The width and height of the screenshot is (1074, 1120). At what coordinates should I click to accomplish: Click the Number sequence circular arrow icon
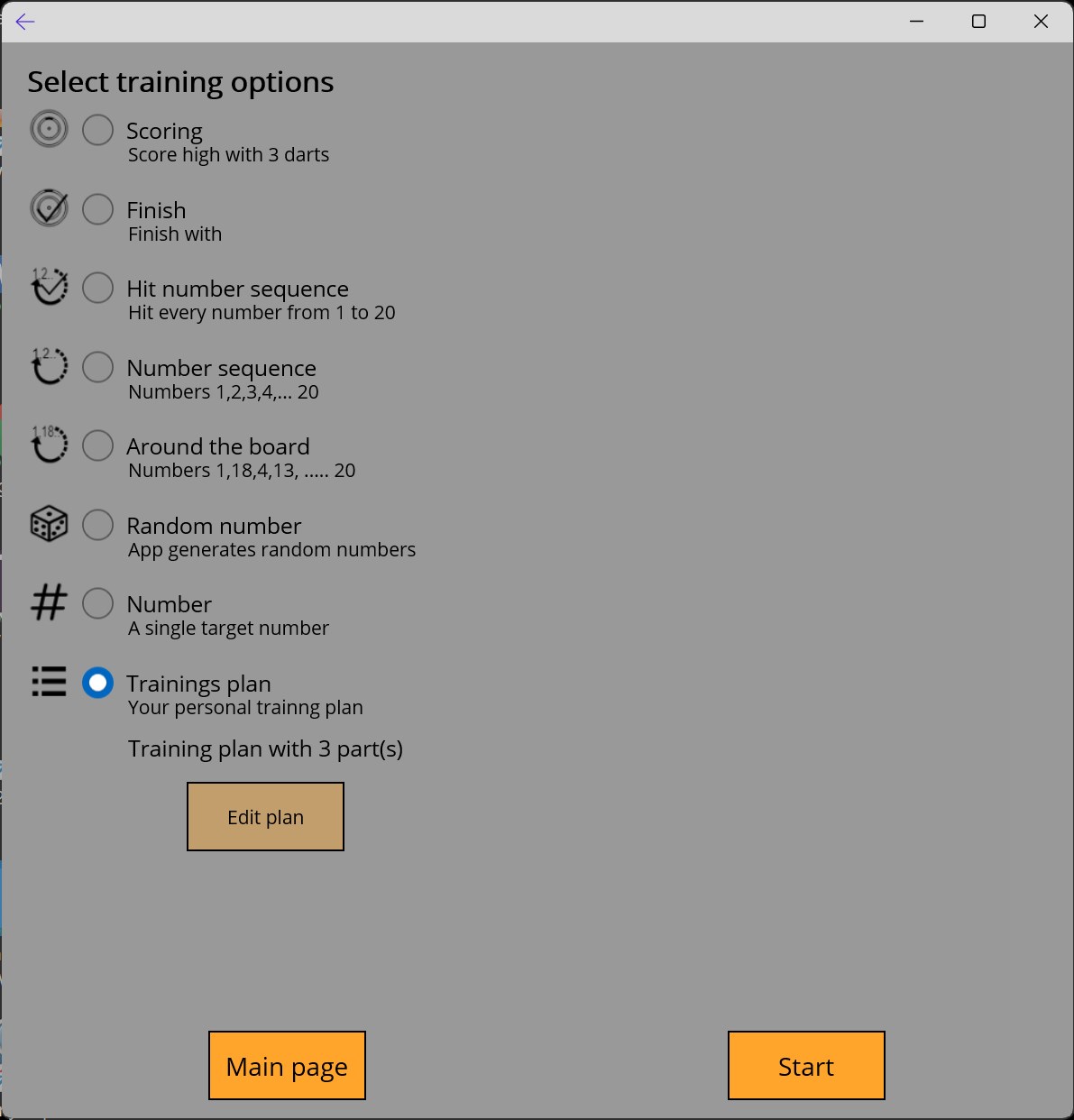point(49,366)
